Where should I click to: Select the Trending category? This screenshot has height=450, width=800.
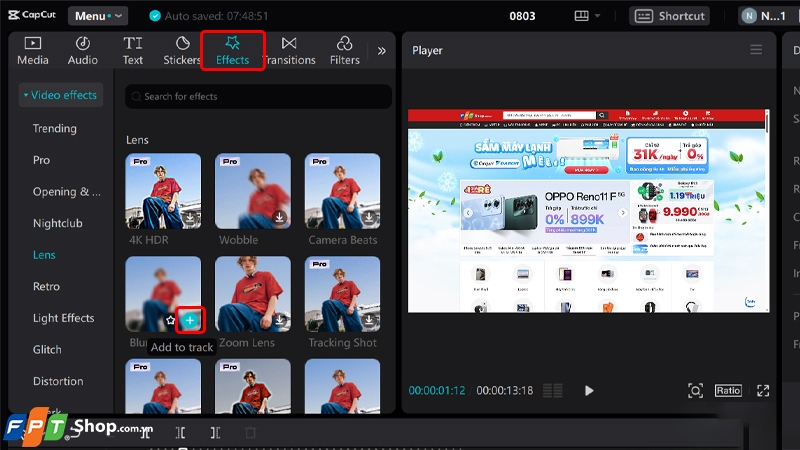(x=55, y=129)
